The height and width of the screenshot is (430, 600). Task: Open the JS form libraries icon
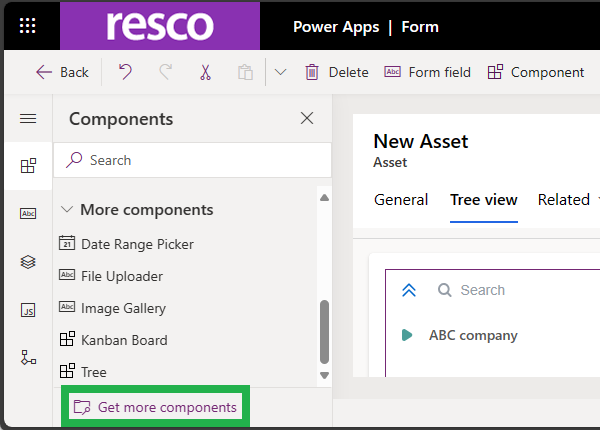28,310
